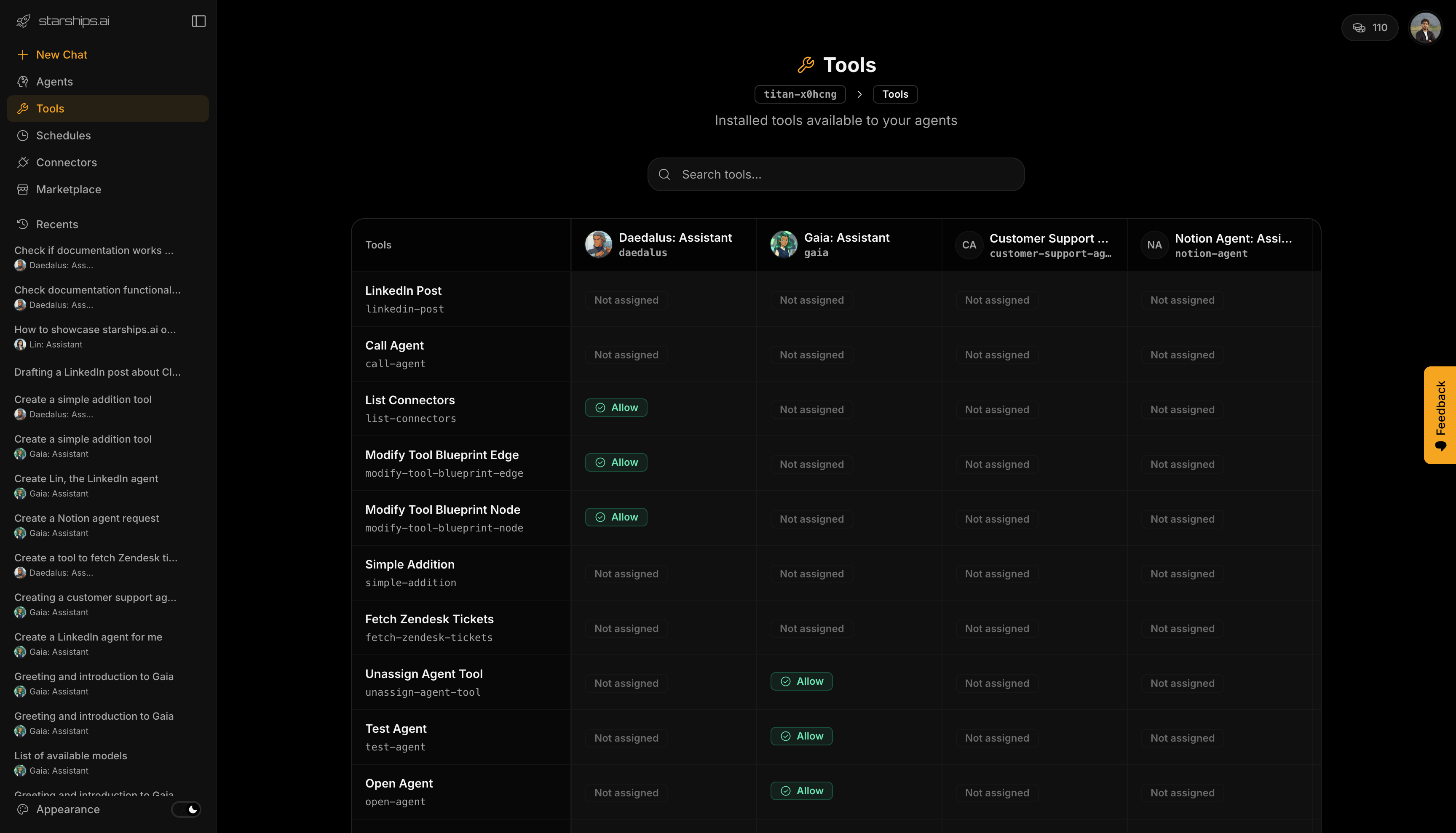Viewport: 1456px width, 833px height.
Task: Expand the Recents section in sidebar
Action: pos(56,224)
